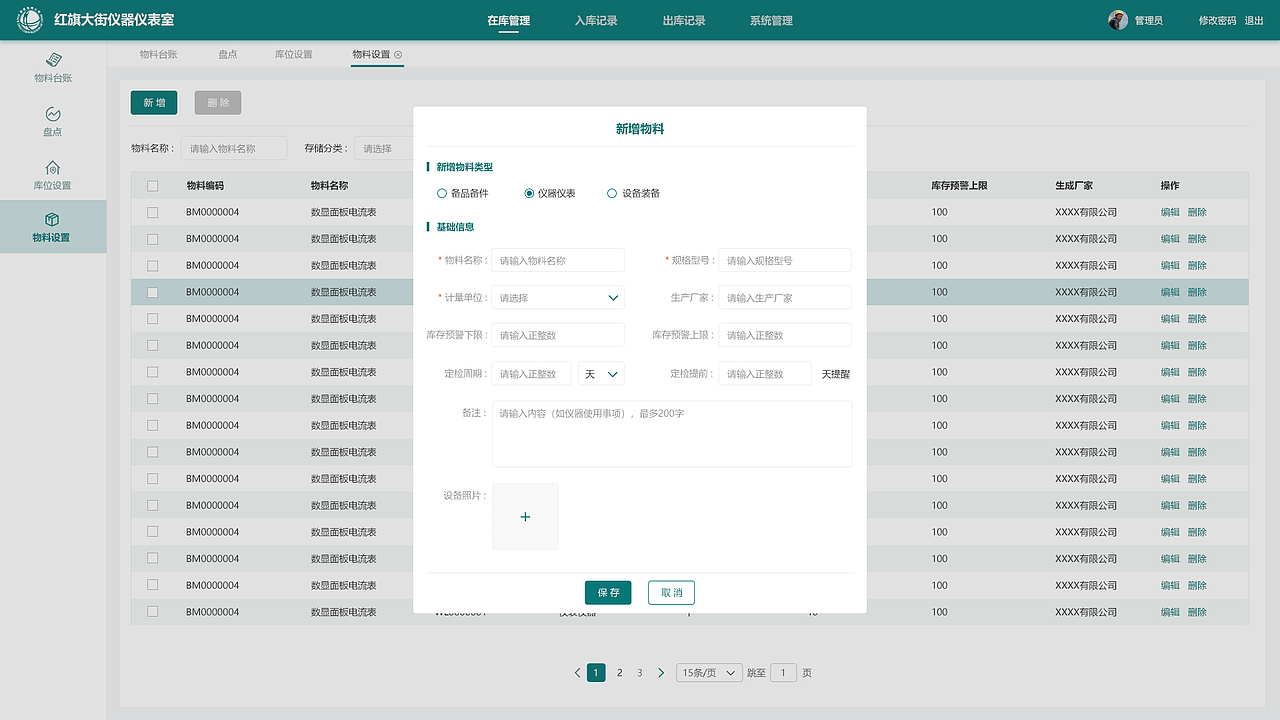Select the 设备装备 radio option

point(612,193)
